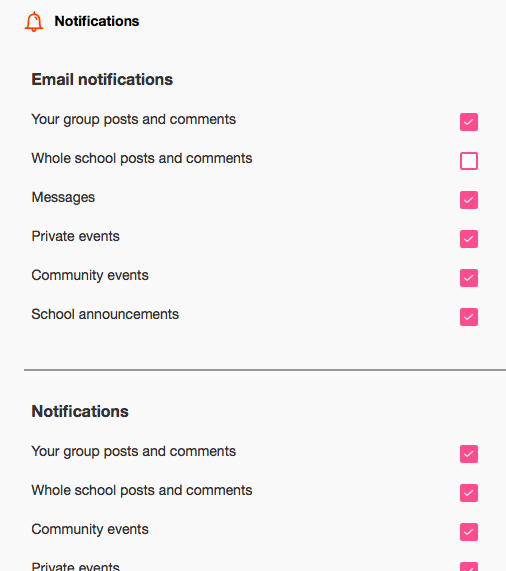The image size is (506, 571).
Task: Click lower section 'Your group posts and comments' label
Action: pos(134,452)
